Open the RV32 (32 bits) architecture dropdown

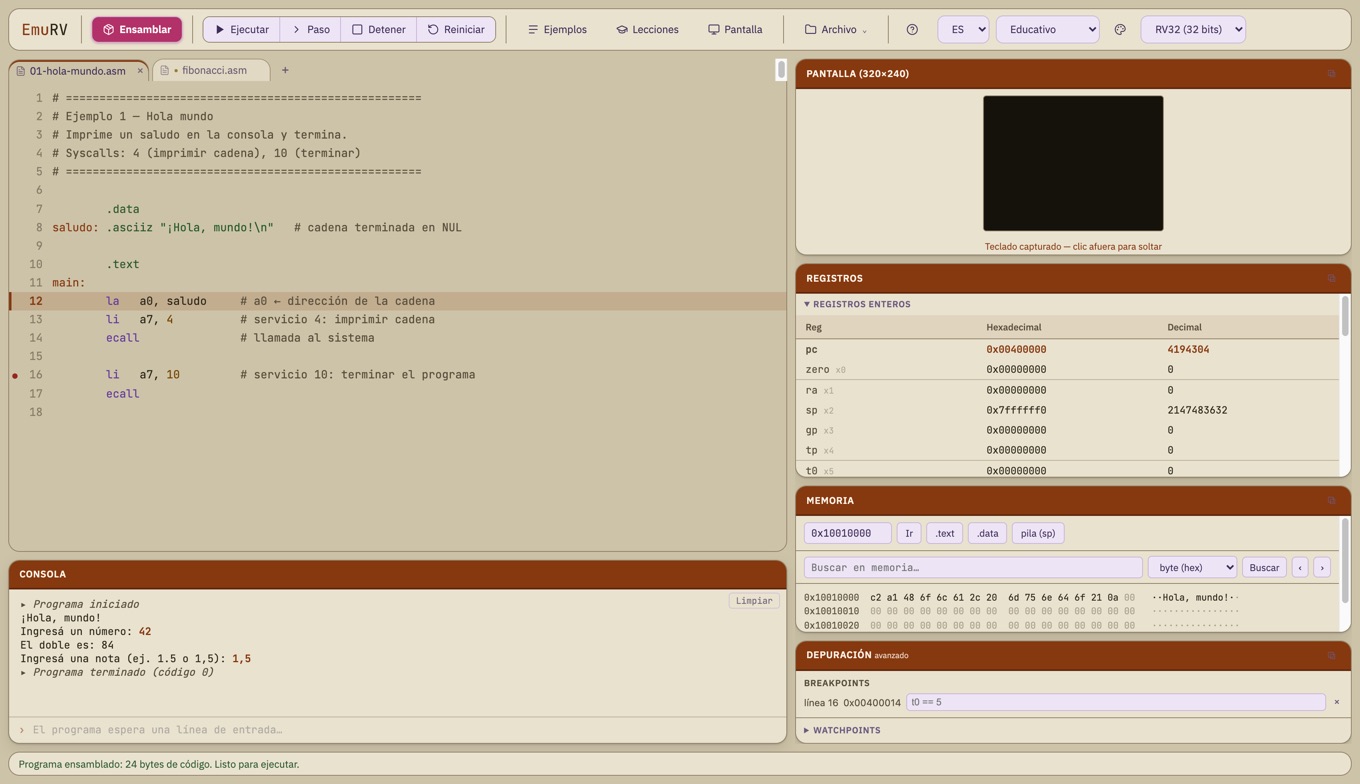(x=1193, y=30)
